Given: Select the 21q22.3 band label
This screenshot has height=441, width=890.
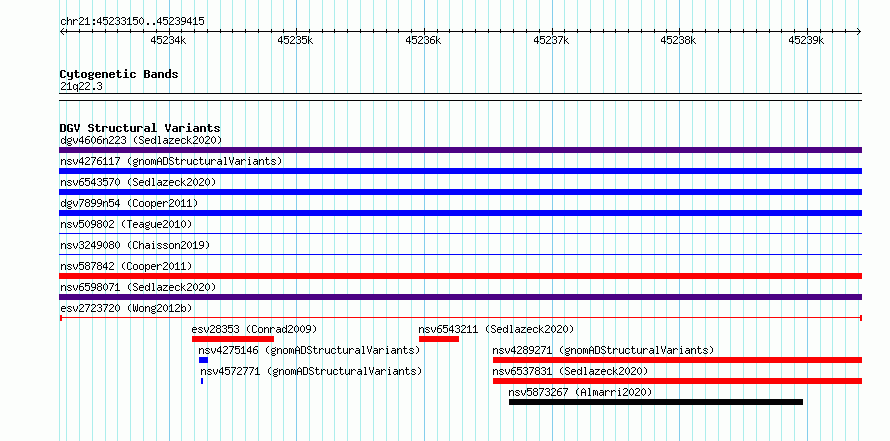Looking at the screenshot, I should (81, 87).
